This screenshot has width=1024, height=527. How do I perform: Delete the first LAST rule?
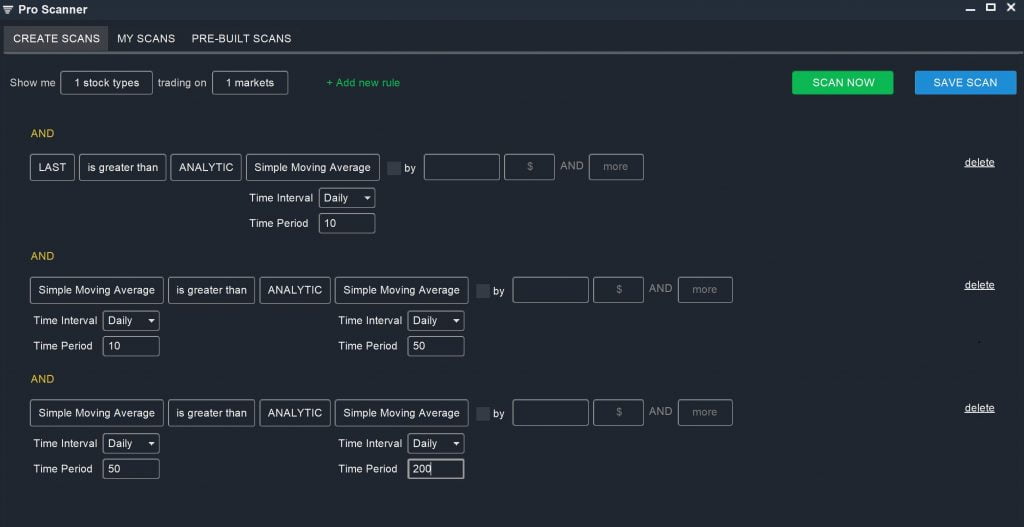[x=979, y=163]
